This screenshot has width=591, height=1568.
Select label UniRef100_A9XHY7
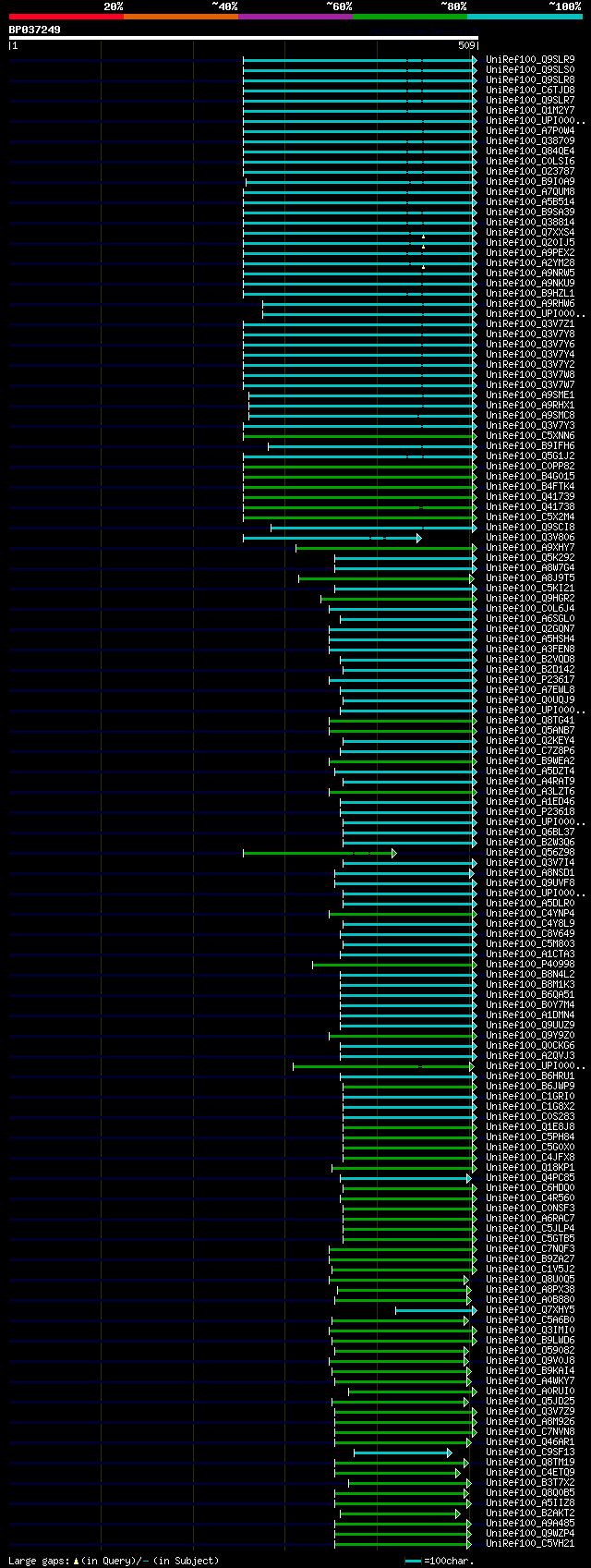530,548
